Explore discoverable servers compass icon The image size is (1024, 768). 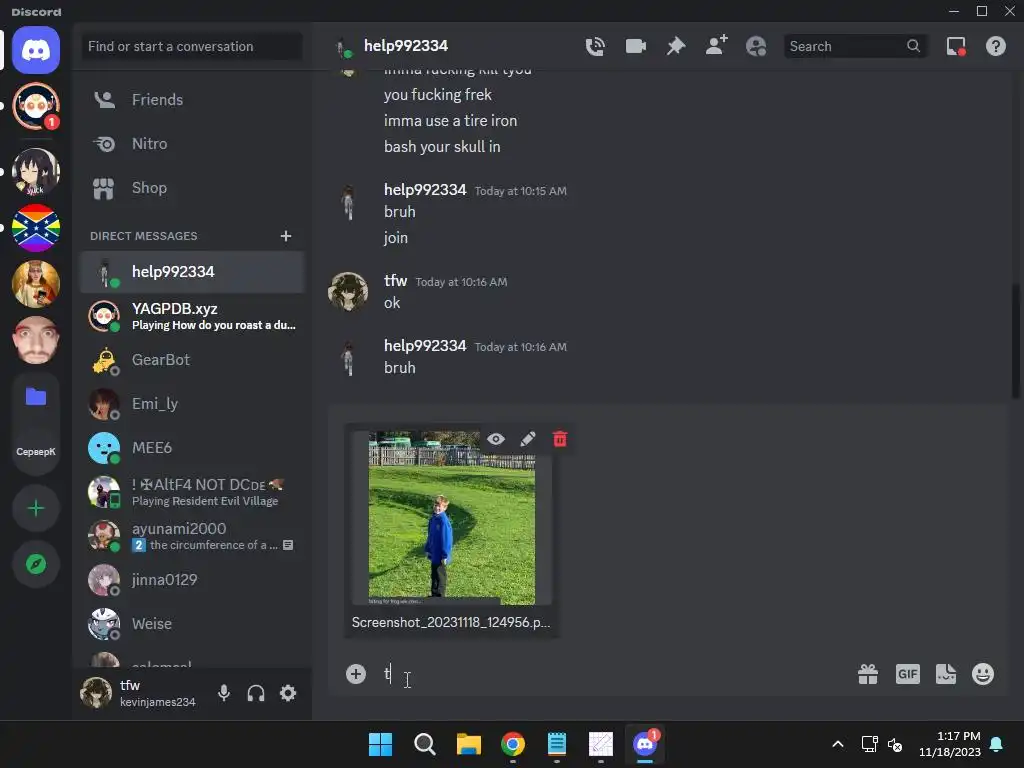tap(36, 564)
